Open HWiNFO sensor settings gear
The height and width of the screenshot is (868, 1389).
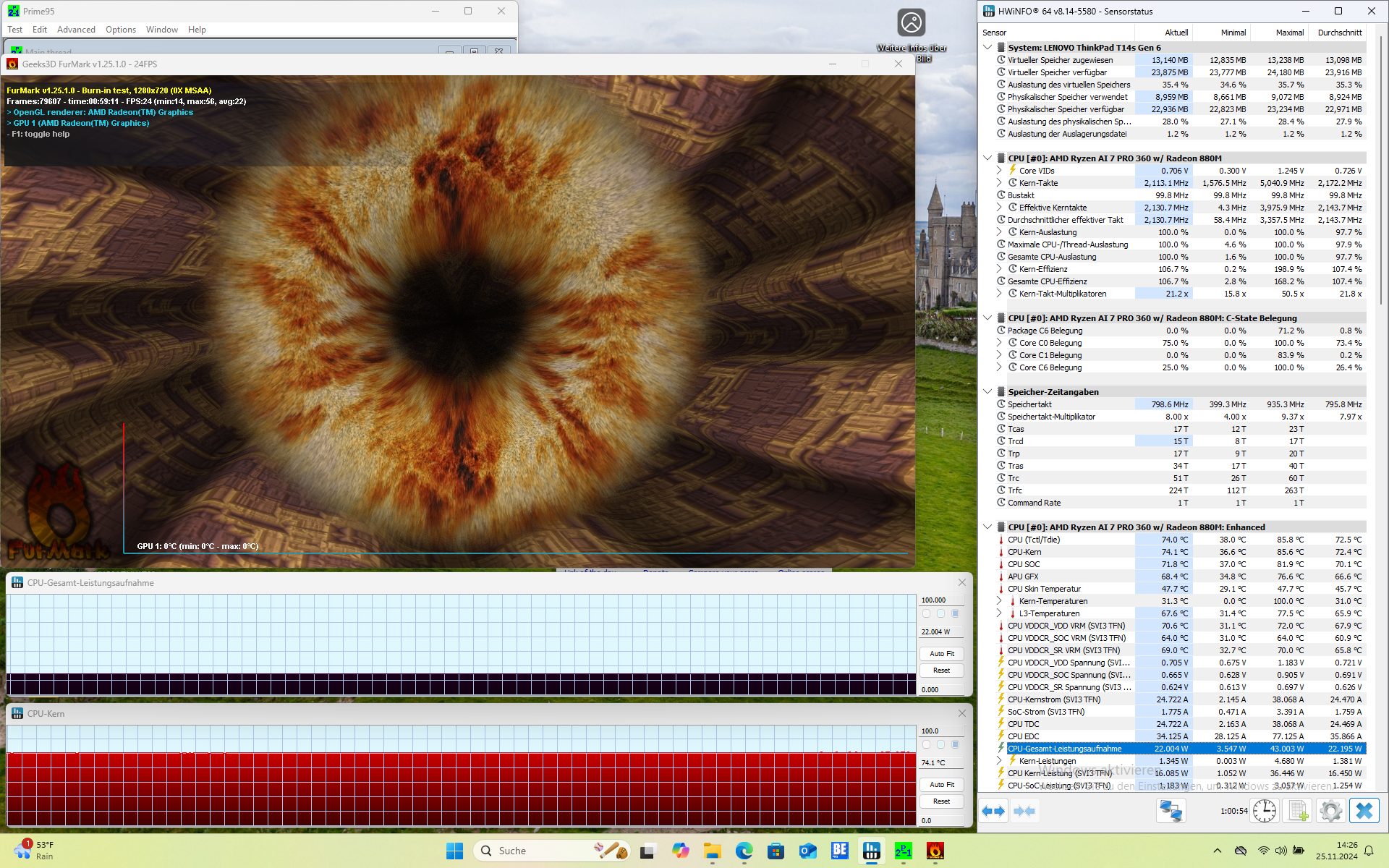[1330, 811]
